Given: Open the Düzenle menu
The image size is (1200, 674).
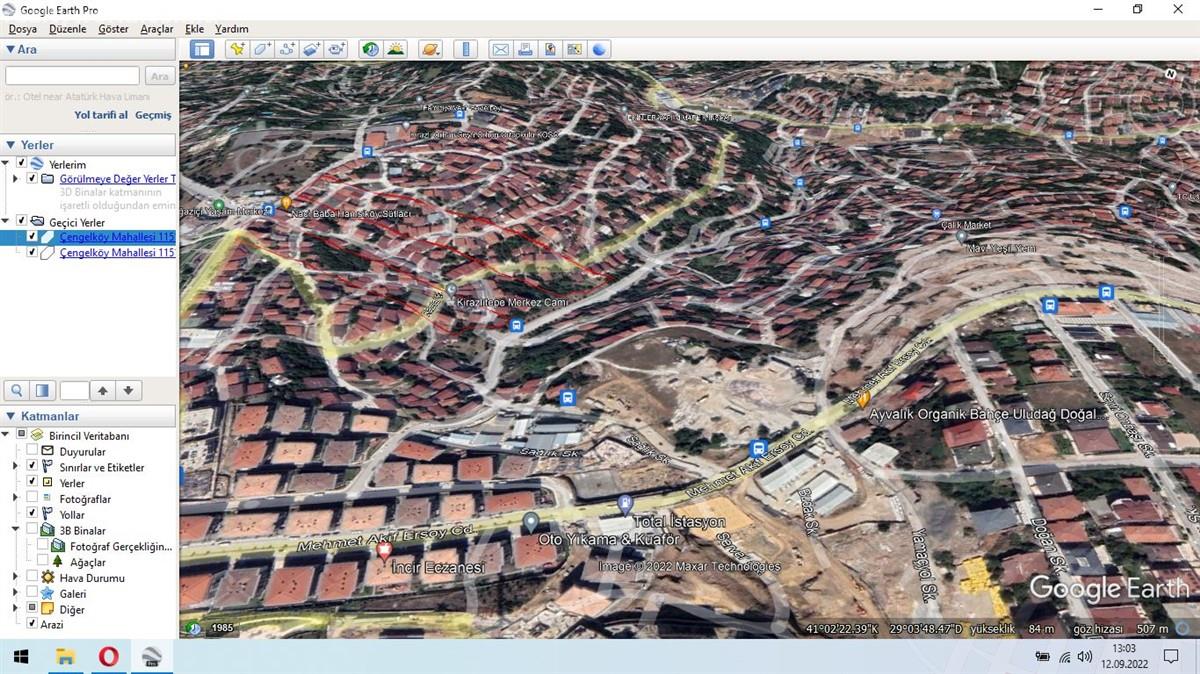Looking at the screenshot, I should click(x=67, y=29).
